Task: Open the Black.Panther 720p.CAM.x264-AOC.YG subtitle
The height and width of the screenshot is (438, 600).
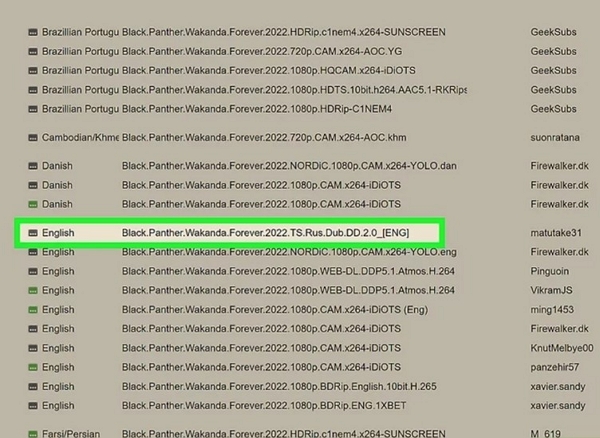Action: (262, 51)
